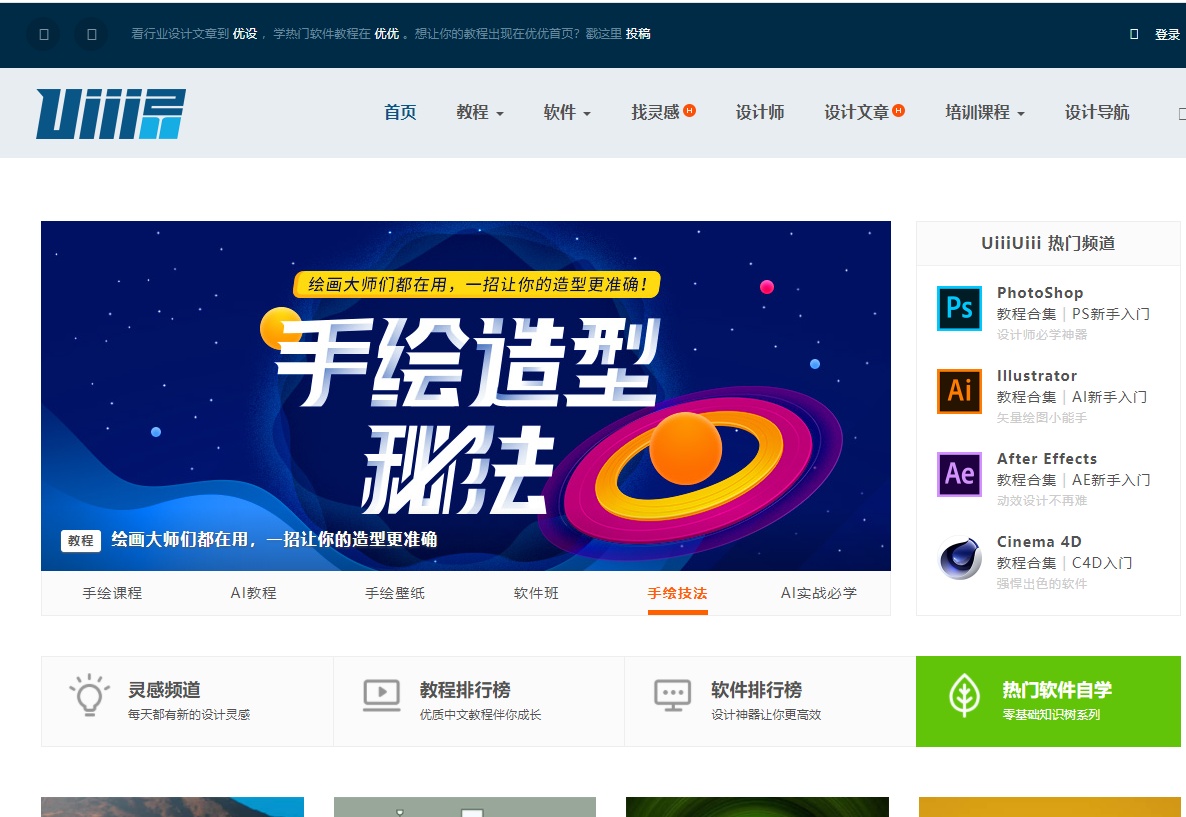Open AE新手入门 link
The image size is (1186, 817).
(1110, 480)
